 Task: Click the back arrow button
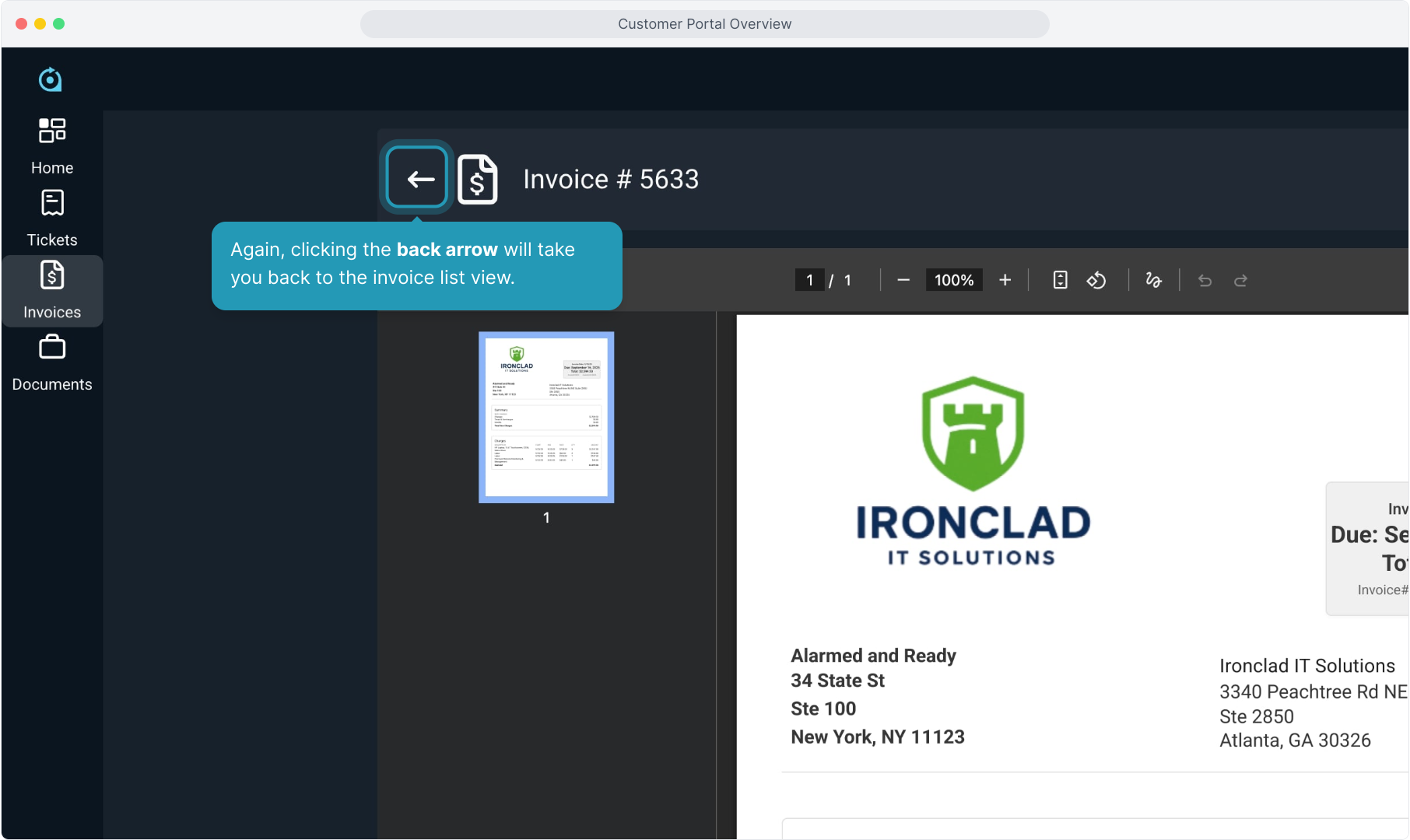(x=417, y=179)
